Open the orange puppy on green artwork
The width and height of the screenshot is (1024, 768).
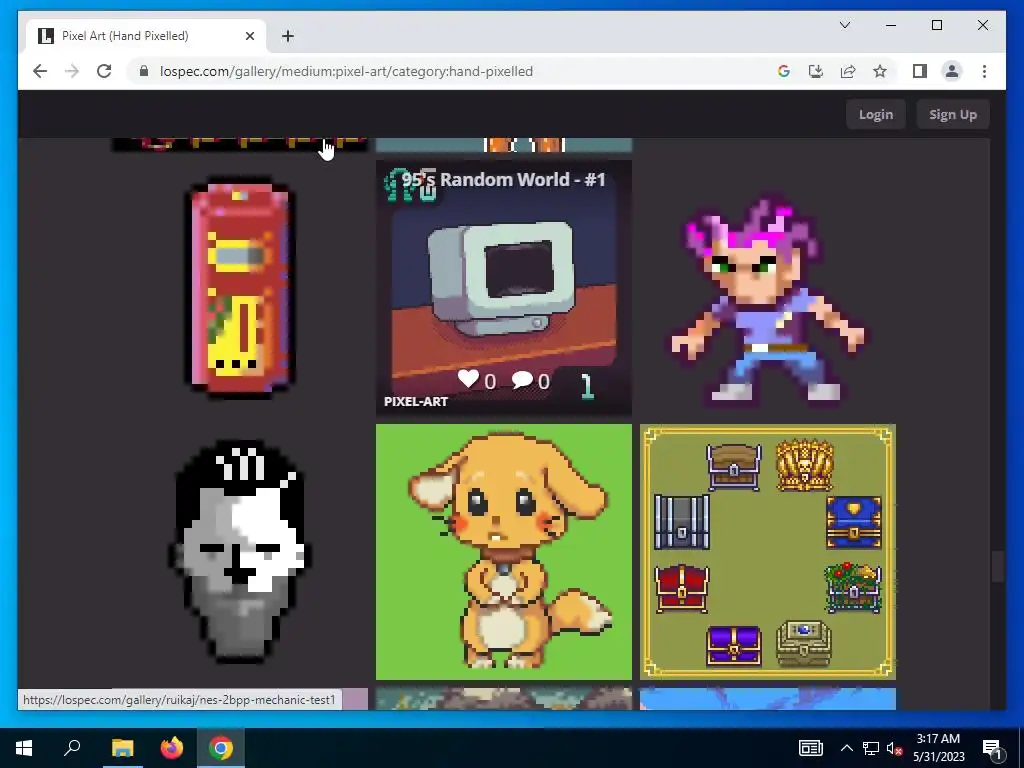tap(504, 552)
